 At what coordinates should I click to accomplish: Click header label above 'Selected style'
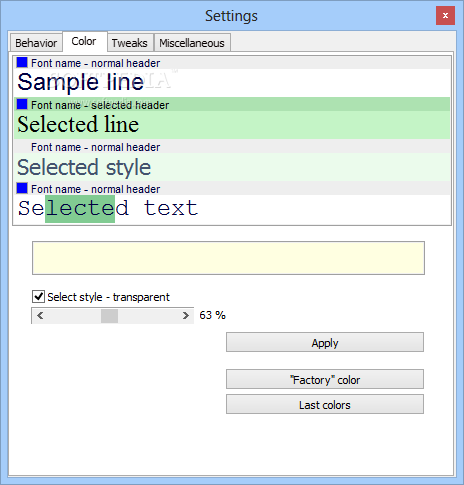(96, 147)
